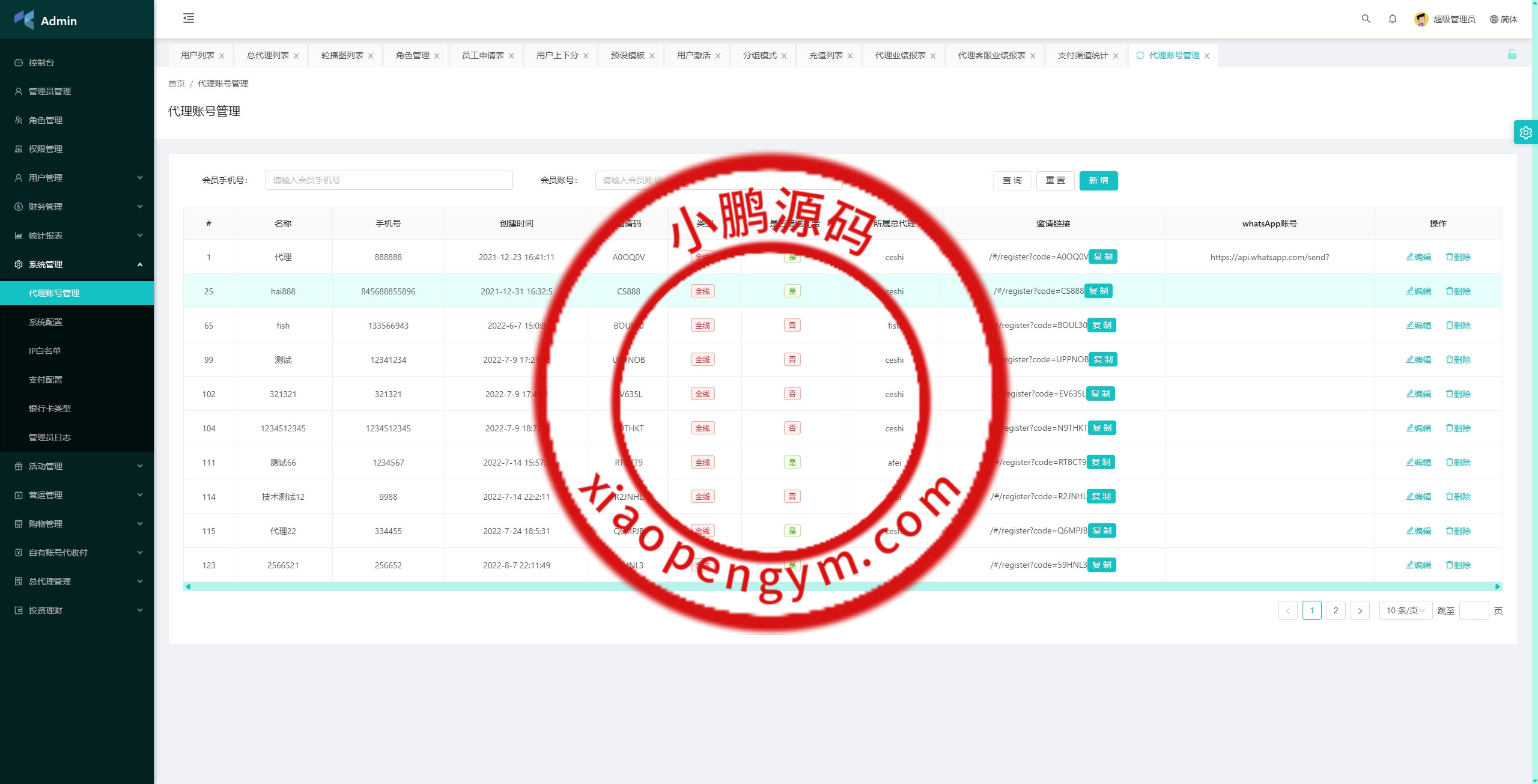Close the 用户列表 tab

(222, 56)
